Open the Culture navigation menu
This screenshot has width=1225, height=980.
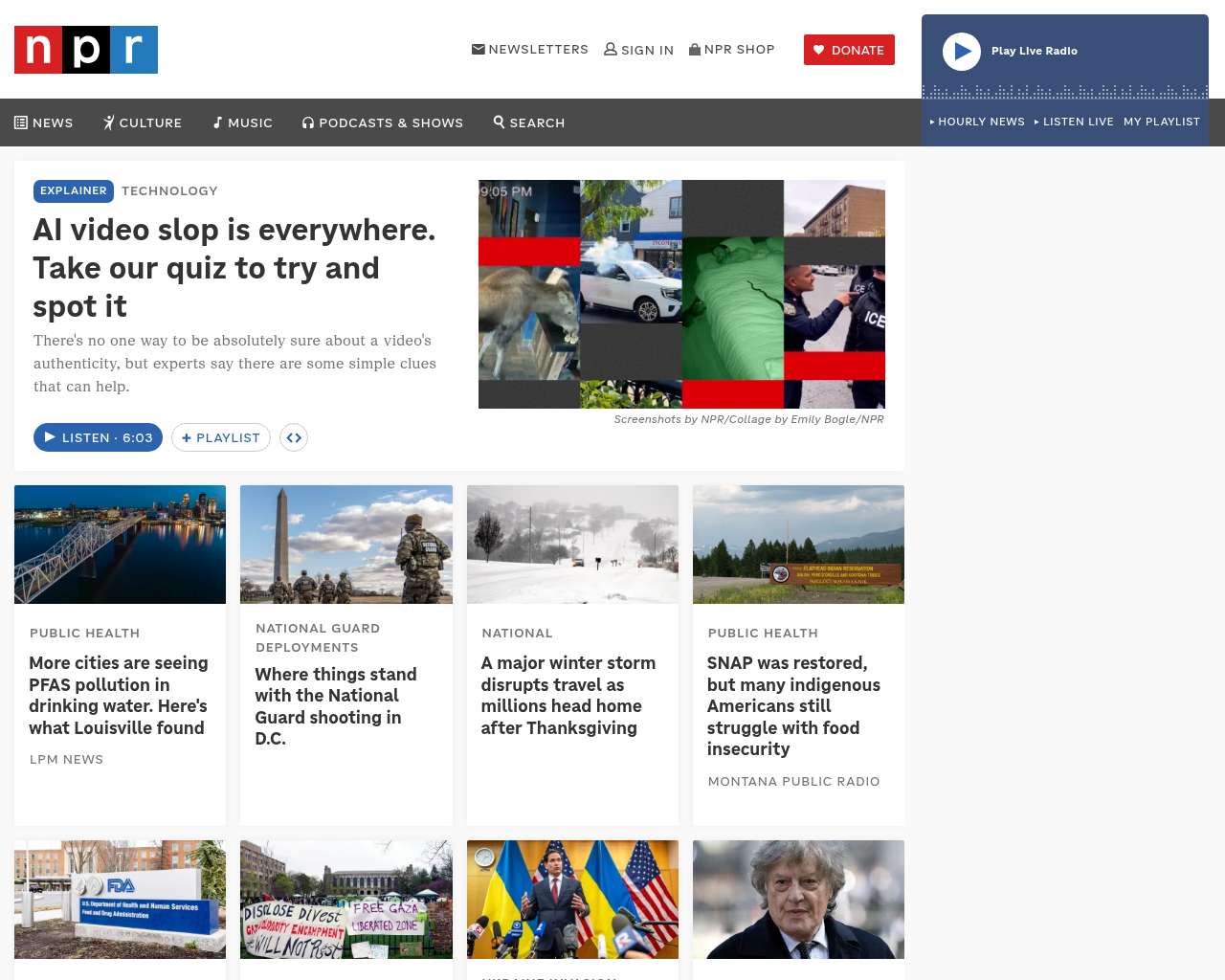(143, 122)
